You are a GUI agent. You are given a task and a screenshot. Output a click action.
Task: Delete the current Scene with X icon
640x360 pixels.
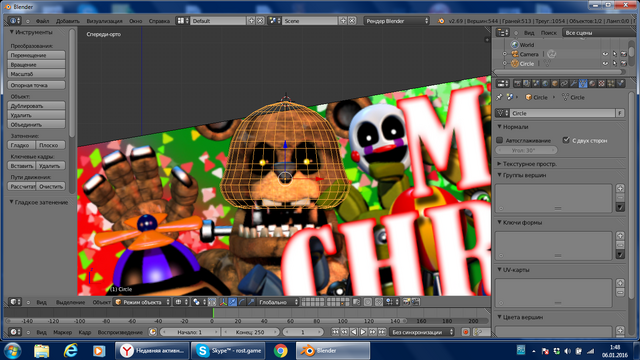pos(352,21)
